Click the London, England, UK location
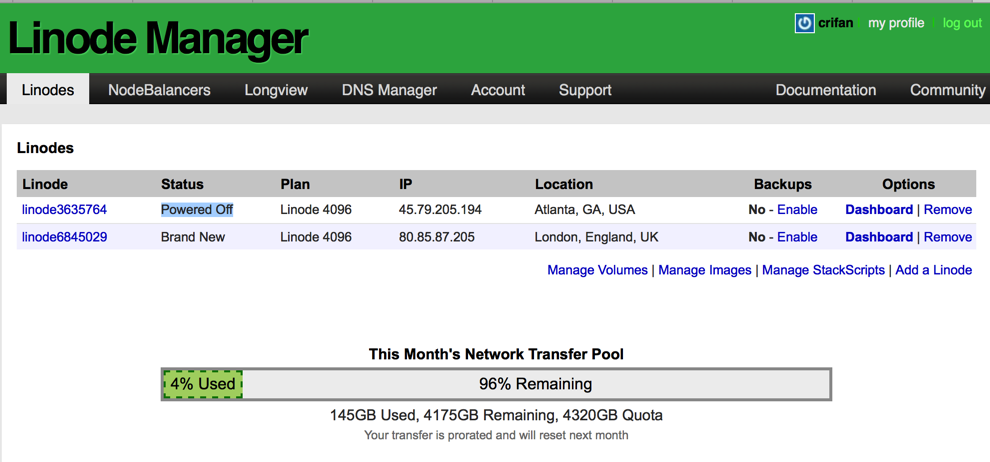 click(x=596, y=237)
